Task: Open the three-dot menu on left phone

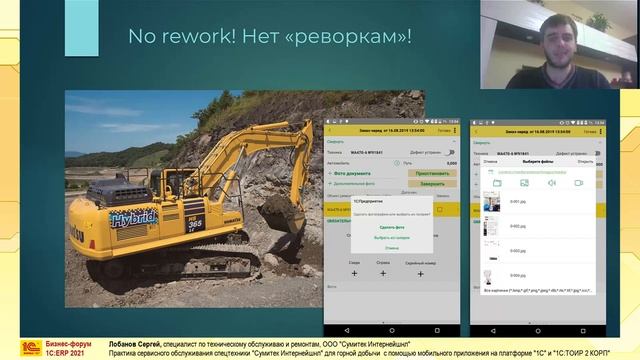Action: click(x=455, y=131)
